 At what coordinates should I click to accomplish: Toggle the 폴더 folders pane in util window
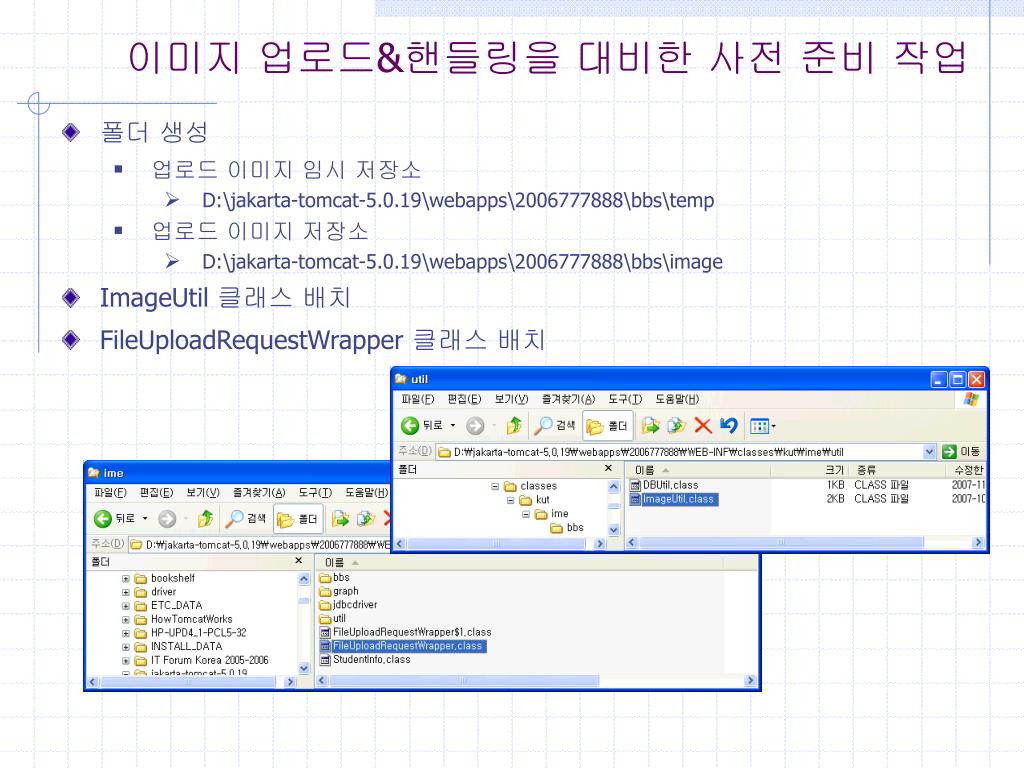coord(606,426)
